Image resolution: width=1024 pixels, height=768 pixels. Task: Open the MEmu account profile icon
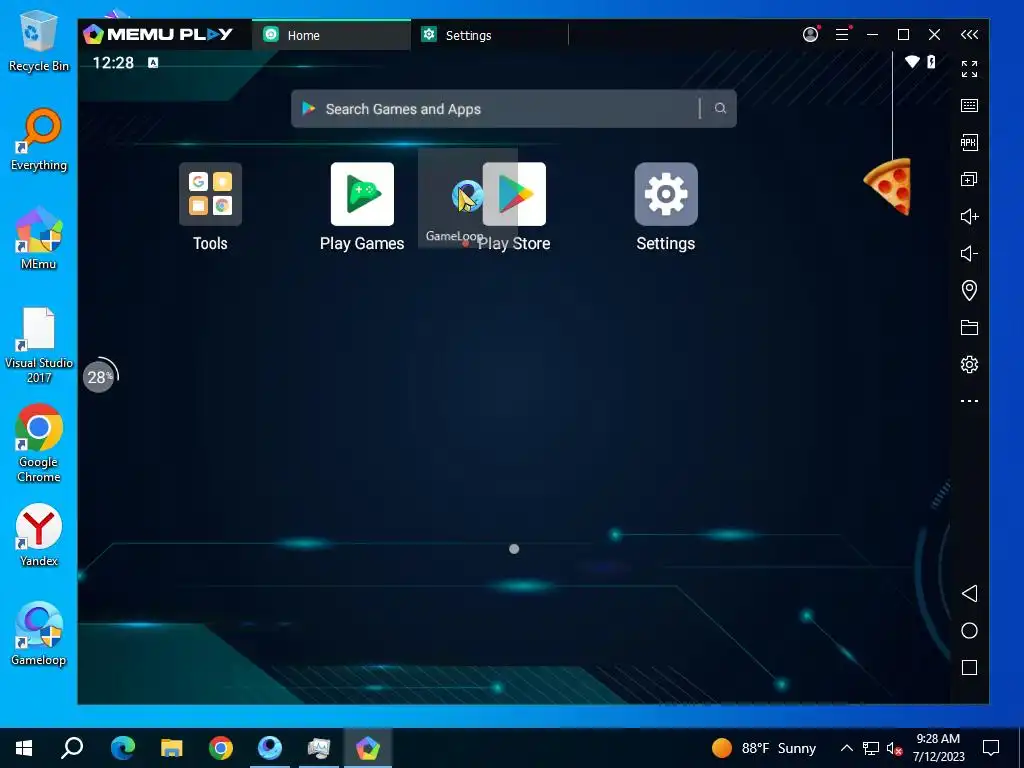click(x=810, y=35)
